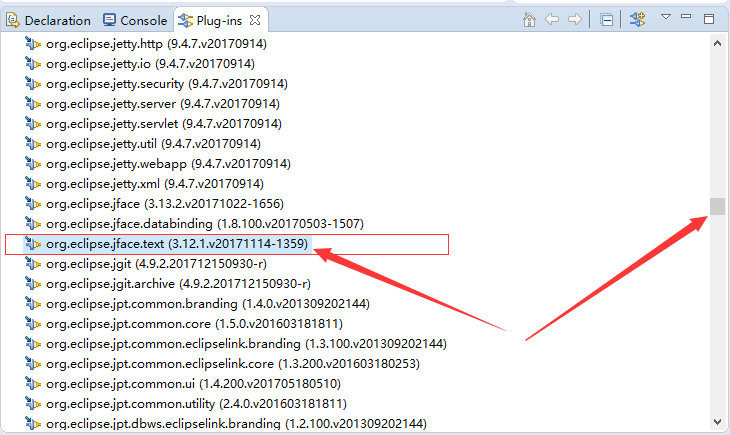Select org.eclipse.jetty.webapp plug-in
Screen dimensions: 730x435
click(x=168, y=164)
